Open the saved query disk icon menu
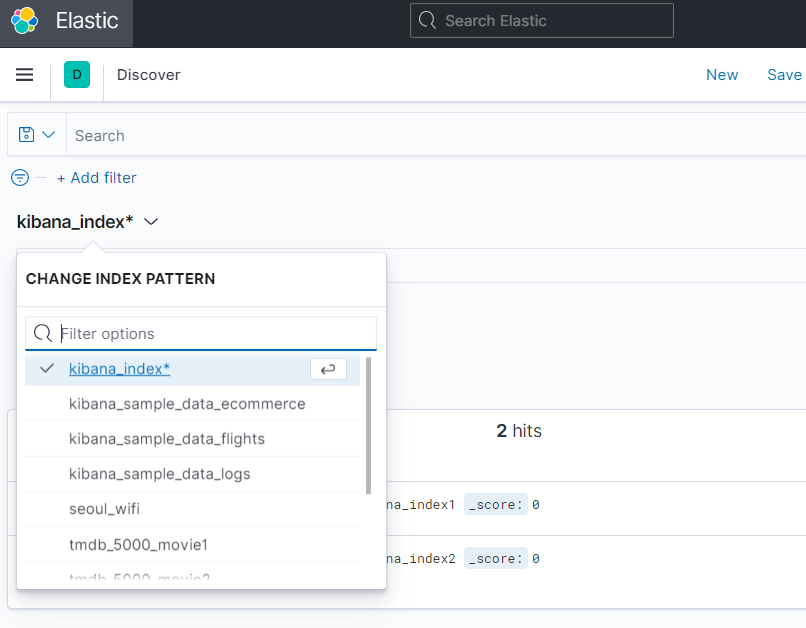Image resolution: width=806 pixels, height=628 pixels. [x=26, y=135]
